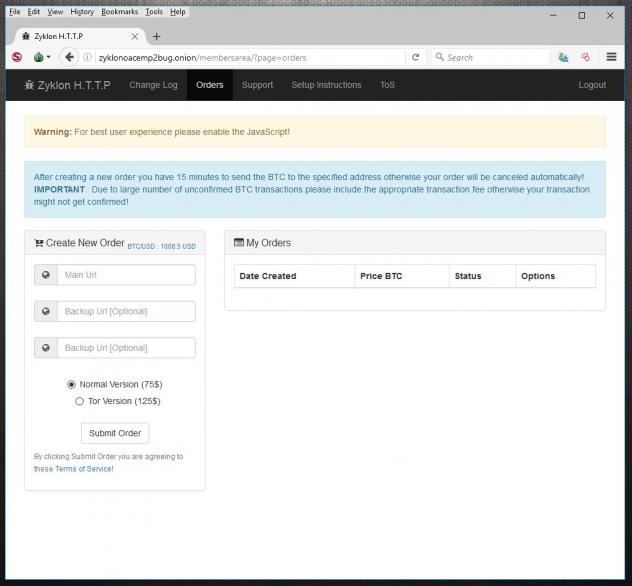Click the NoScript icon in the toolbar

coord(16,57)
